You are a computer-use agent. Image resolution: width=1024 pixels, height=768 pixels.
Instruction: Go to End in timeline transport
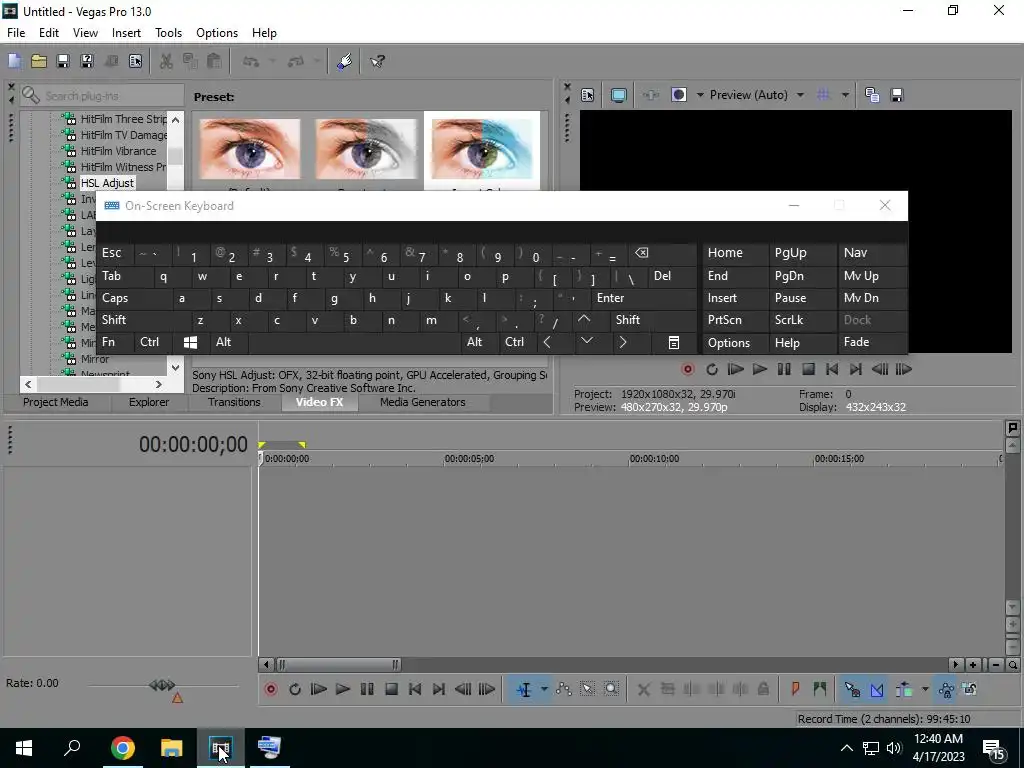[x=439, y=690]
